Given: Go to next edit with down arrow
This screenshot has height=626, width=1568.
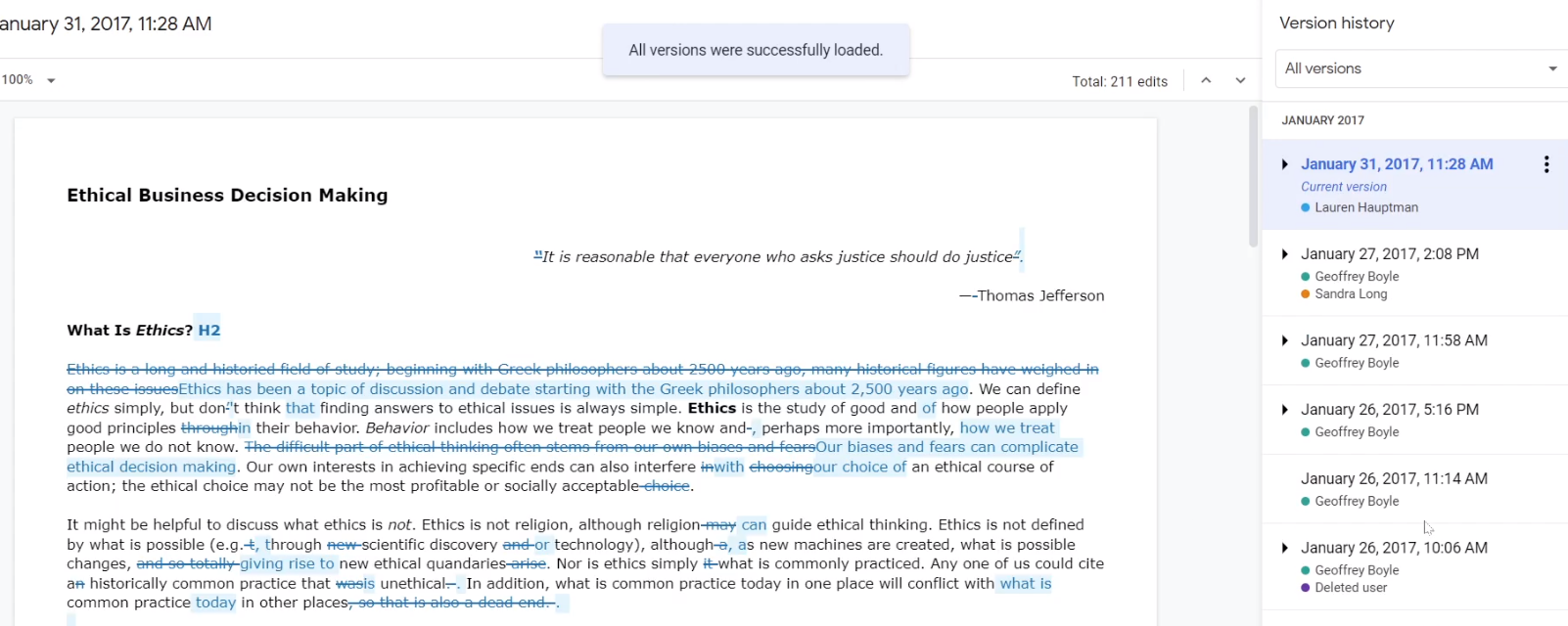Looking at the screenshot, I should coord(1240,81).
